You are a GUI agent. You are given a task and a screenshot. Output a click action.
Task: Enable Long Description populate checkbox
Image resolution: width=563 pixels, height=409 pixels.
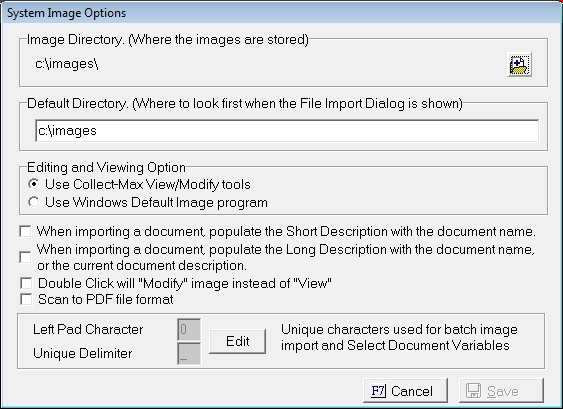25,257
